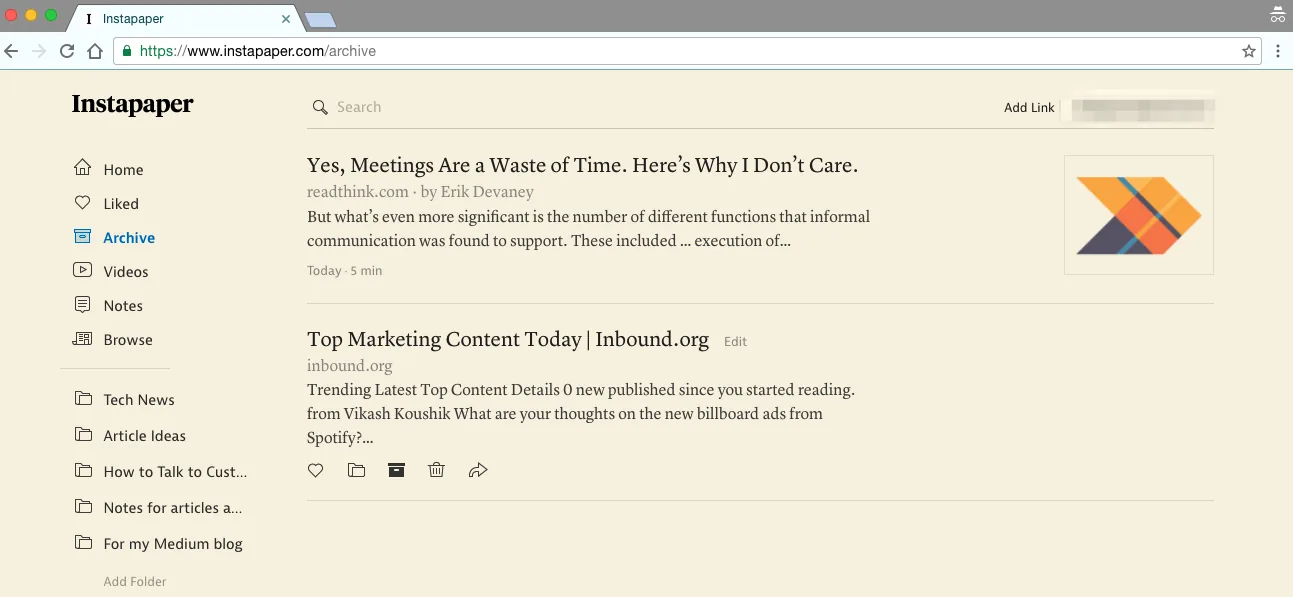Image resolution: width=1293 pixels, height=597 pixels.
Task: Click Edit next to Inbound.org title
Action: [735, 342]
